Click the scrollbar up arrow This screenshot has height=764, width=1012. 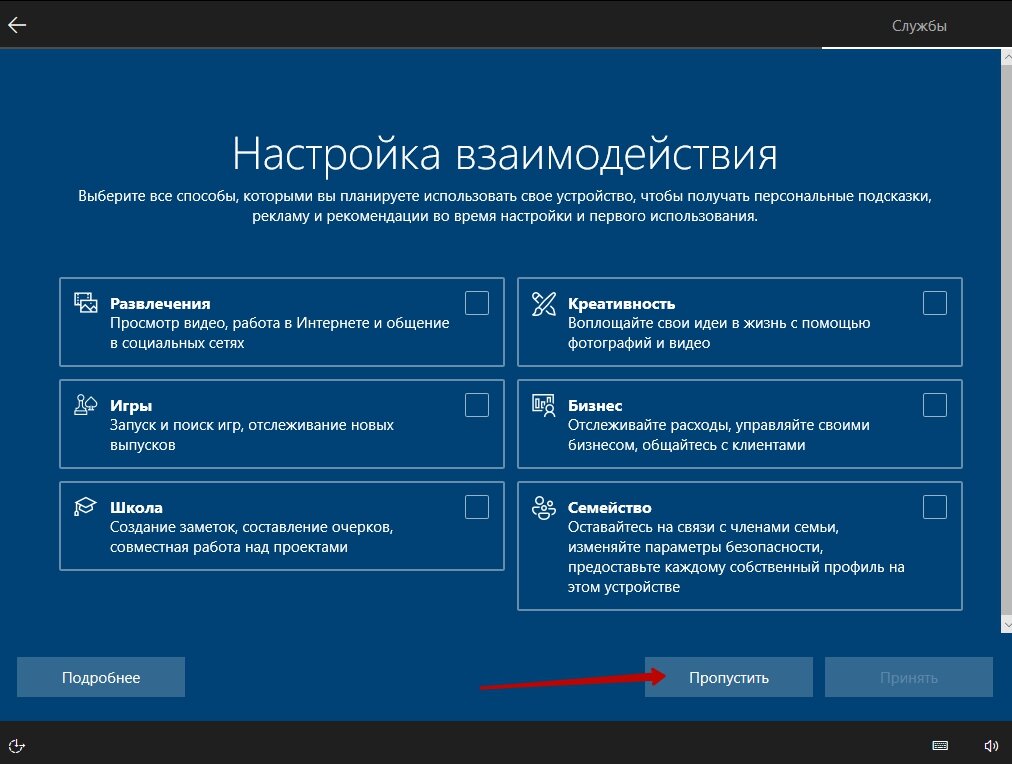click(1005, 57)
